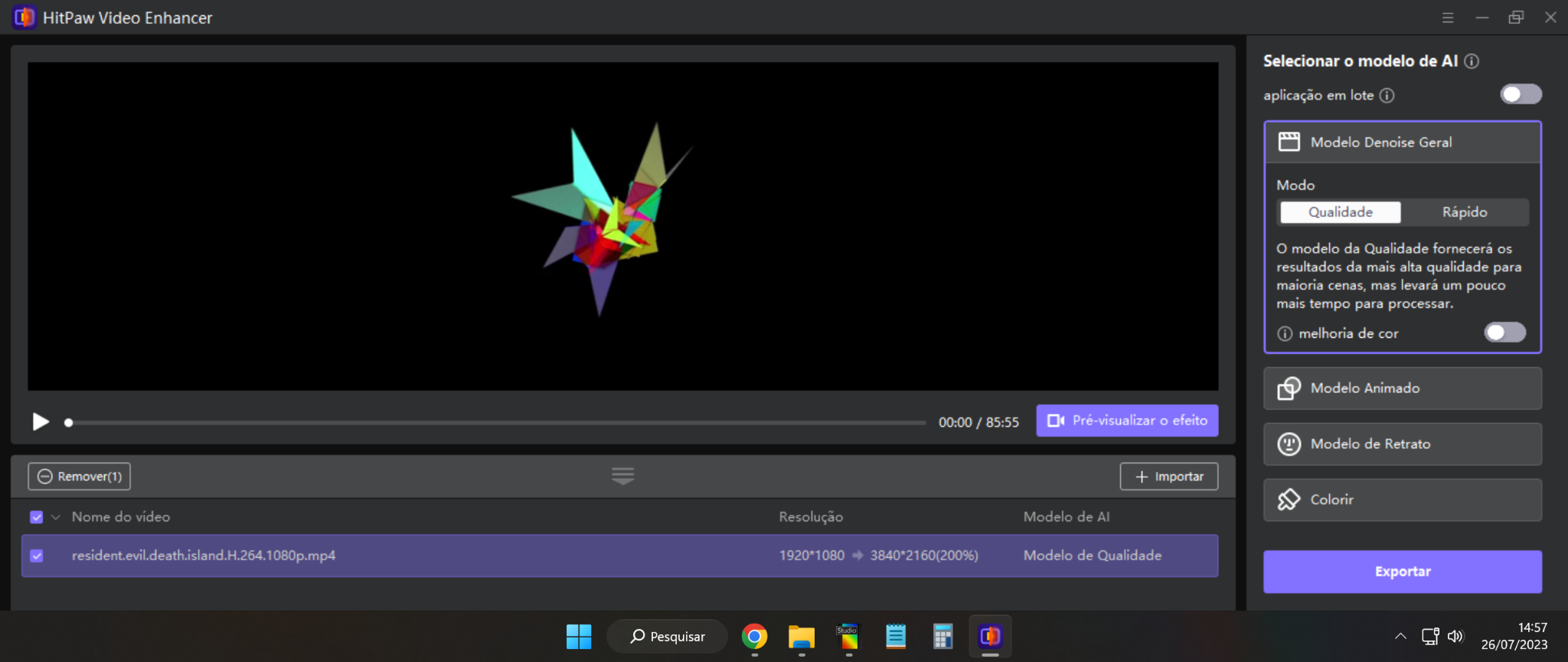
Task: Click the Modelo de AI column header
Action: (1067, 517)
